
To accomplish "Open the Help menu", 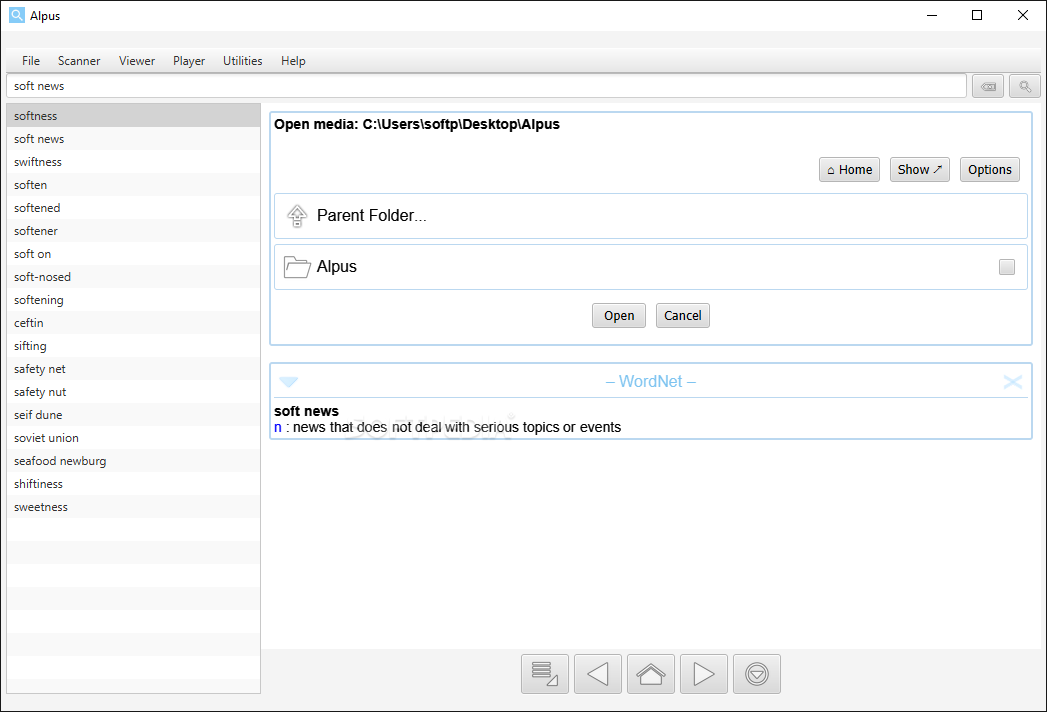I will tap(293, 61).
